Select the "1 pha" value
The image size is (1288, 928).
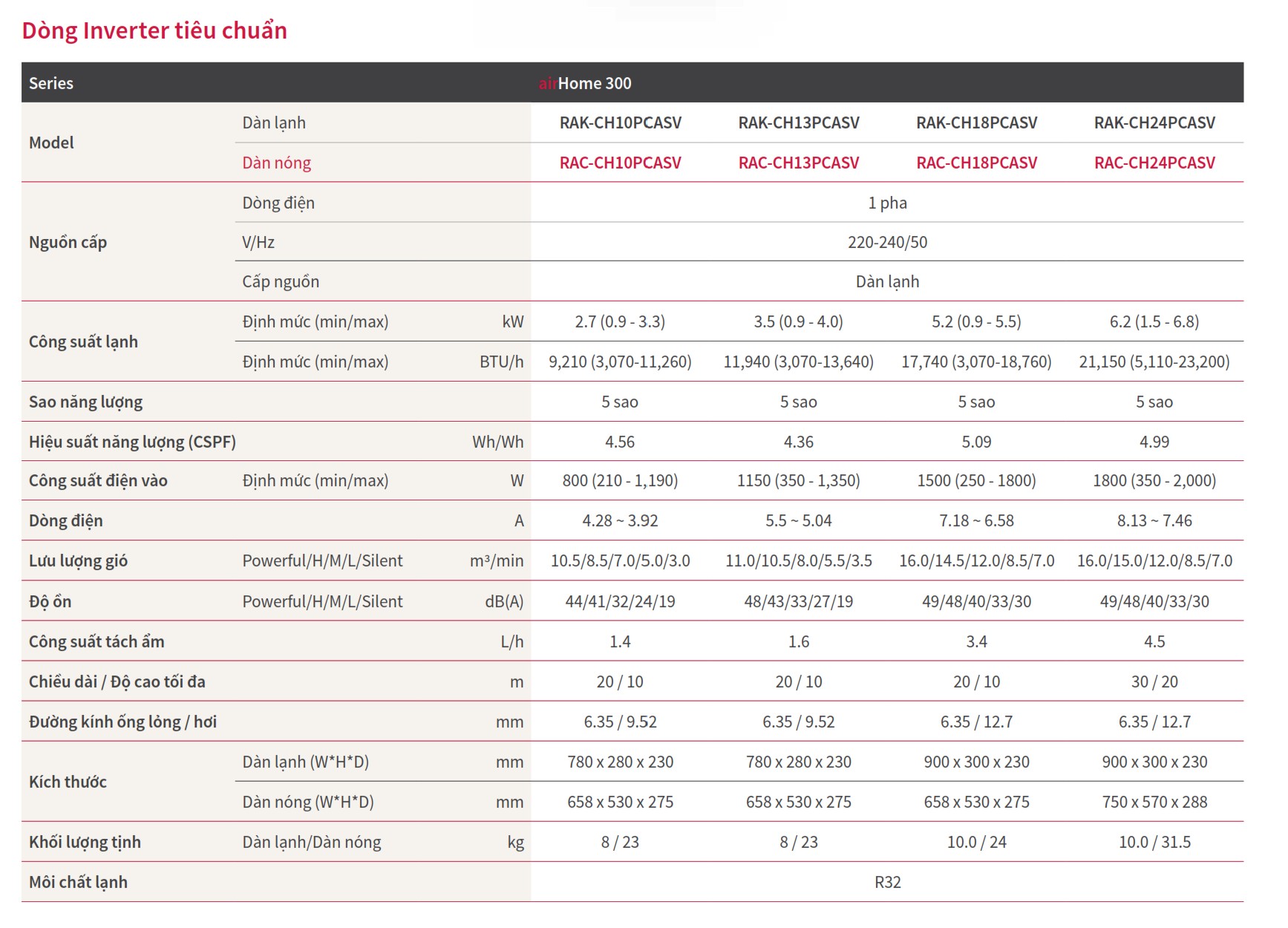point(888,203)
